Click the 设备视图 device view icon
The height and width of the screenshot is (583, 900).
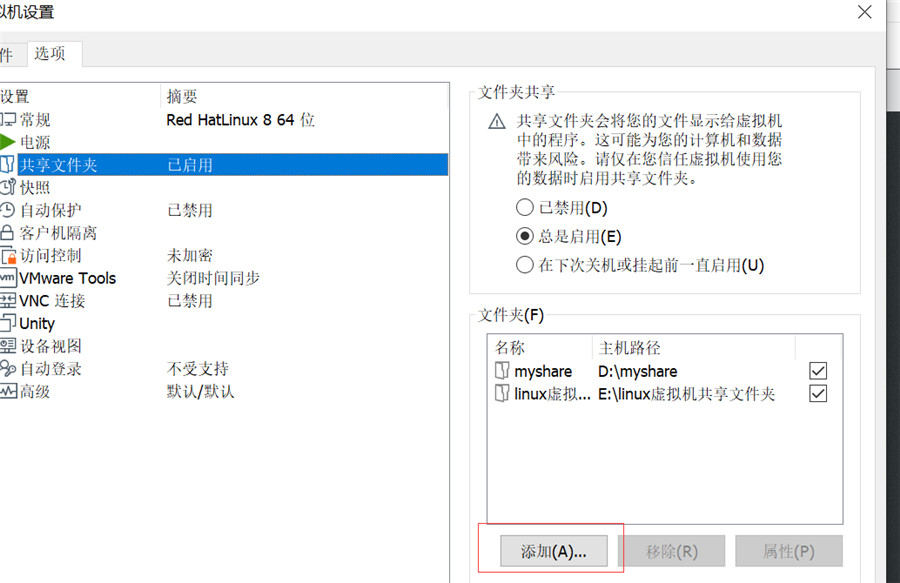click(x=8, y=345)
